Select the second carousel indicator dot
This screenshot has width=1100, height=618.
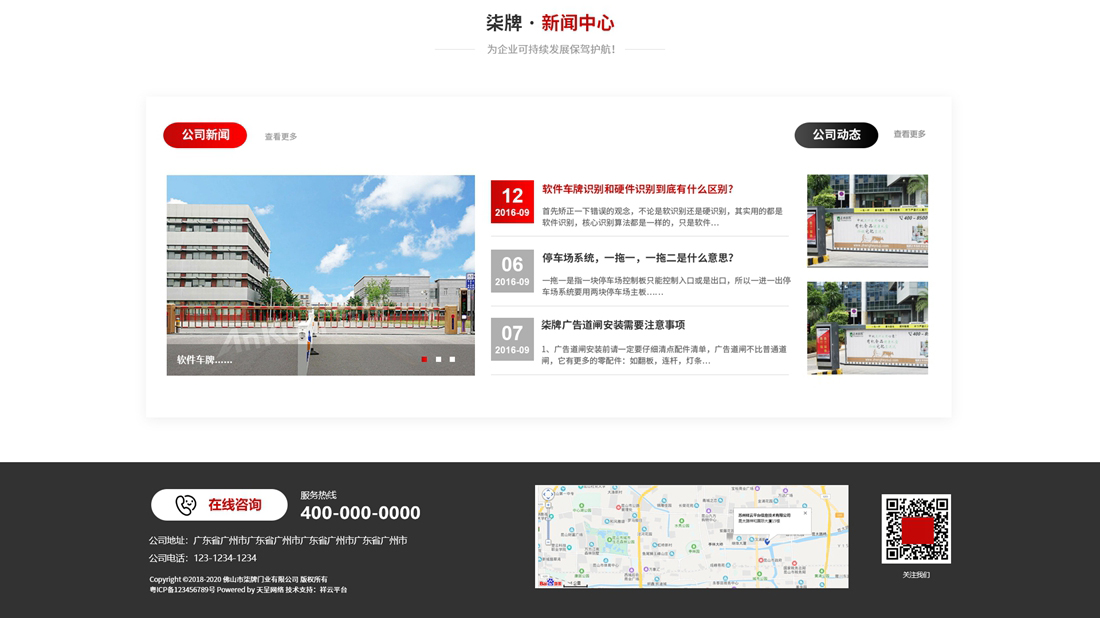[438, 359]
